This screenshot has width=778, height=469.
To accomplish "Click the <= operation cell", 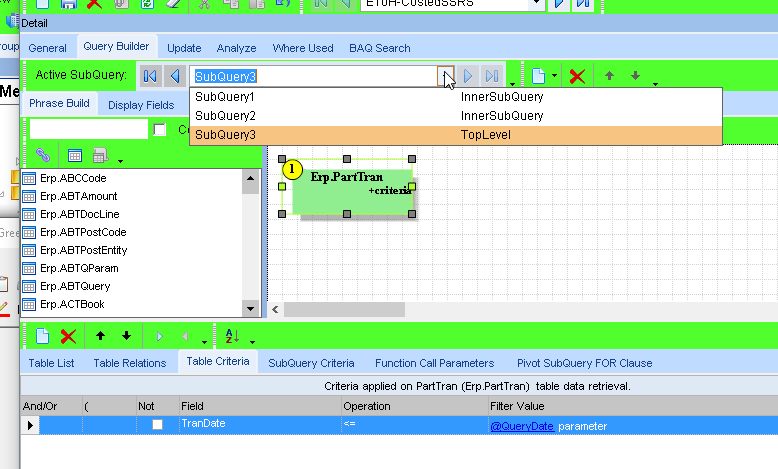I will [415, 424].
